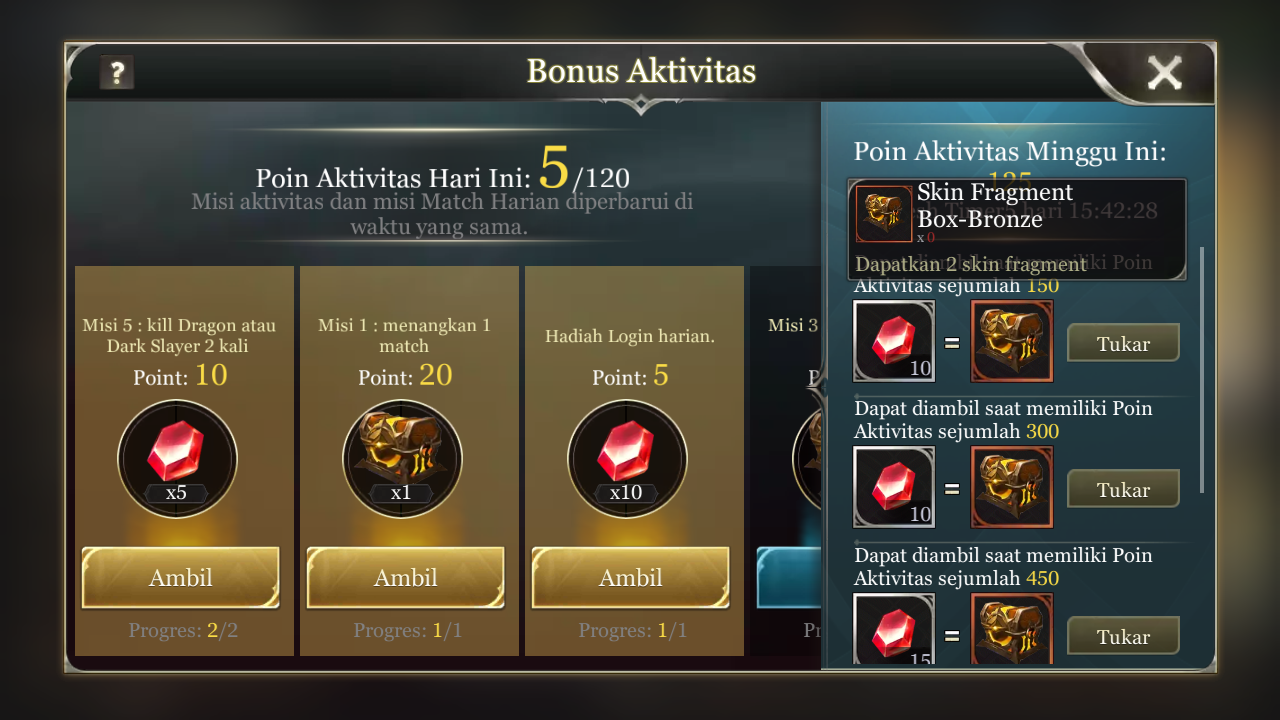Open the question mark help icon
The image size is (1280, 720).
pos(117,72)
